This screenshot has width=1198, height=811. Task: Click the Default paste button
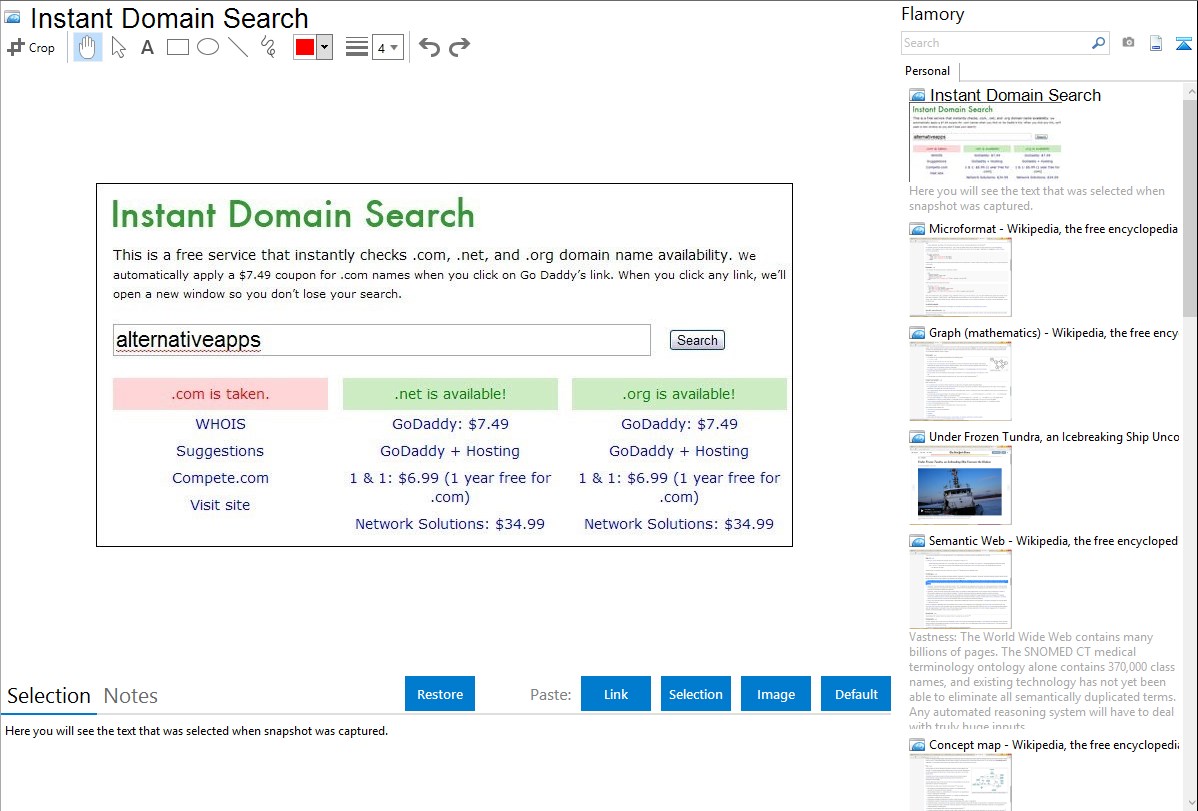click(x=856, y=694)
